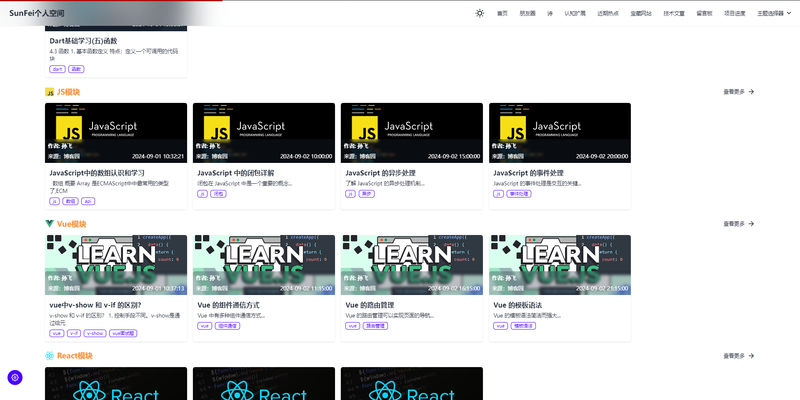This screenshot has height=400, width=800.
Task: Select 近期热点 in the top navigation
Action: coord(608,13)
